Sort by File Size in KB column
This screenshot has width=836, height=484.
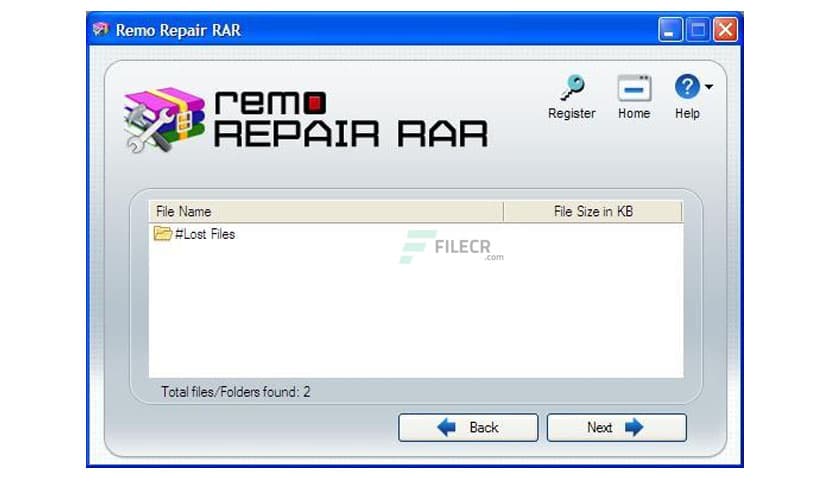(593, 212)
